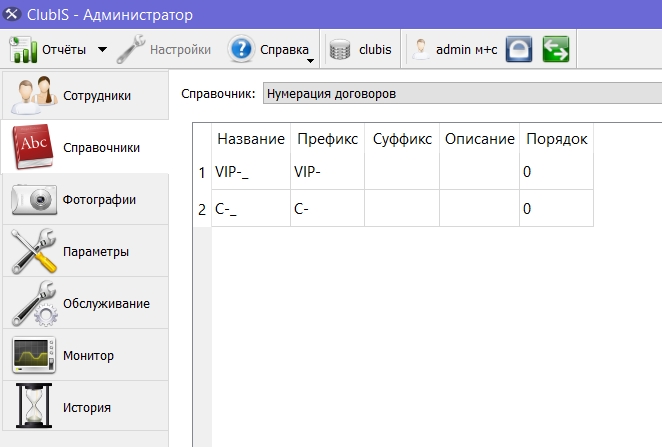This screenshot has height=447, width=662.
Task: Open the Монитор oscilloscope icon
Action: (x=34, y=355)
